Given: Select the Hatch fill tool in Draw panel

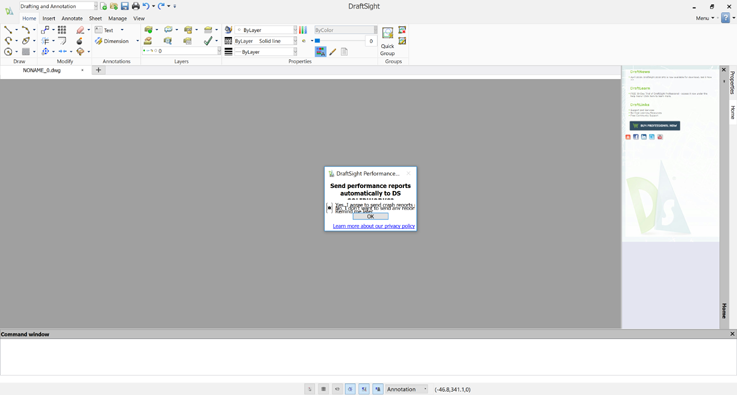Looking at the screenshot, I should click(26, 51).
